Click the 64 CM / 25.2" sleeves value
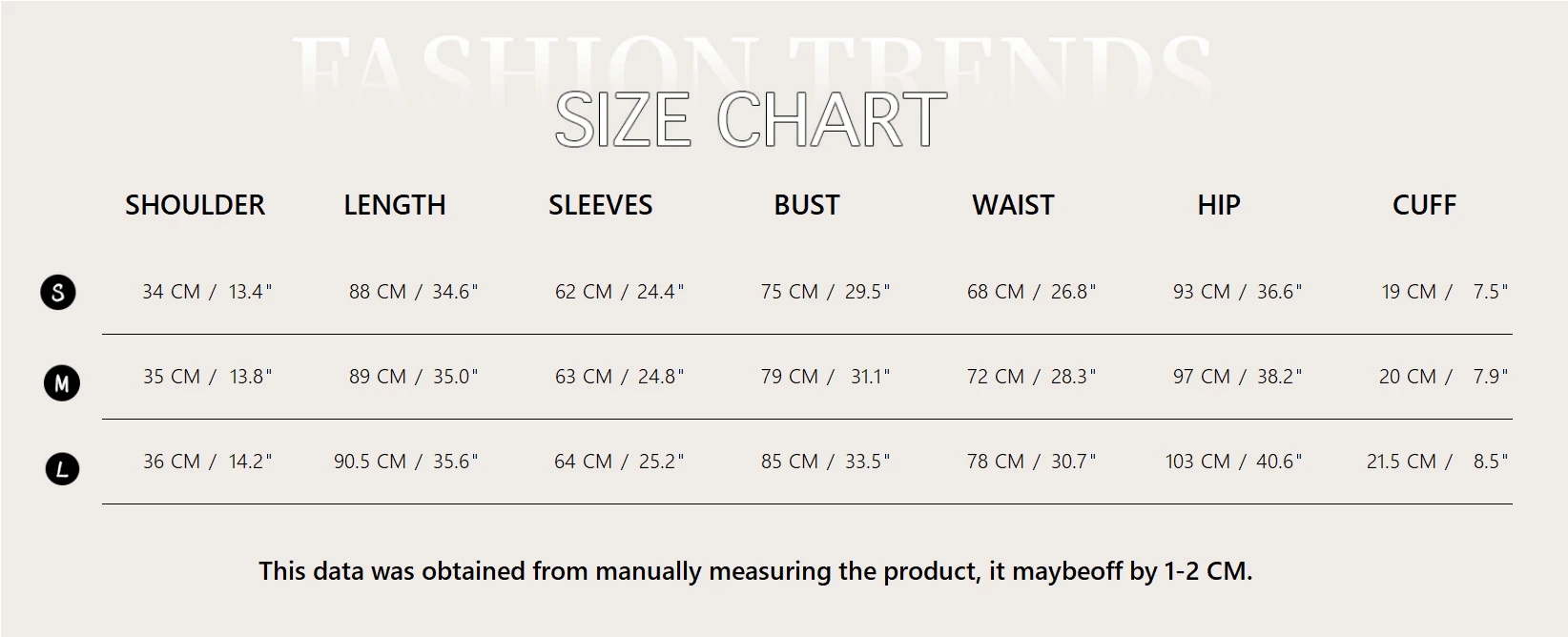The width and height of the screenshot is (1568, 637). point(619,462)
